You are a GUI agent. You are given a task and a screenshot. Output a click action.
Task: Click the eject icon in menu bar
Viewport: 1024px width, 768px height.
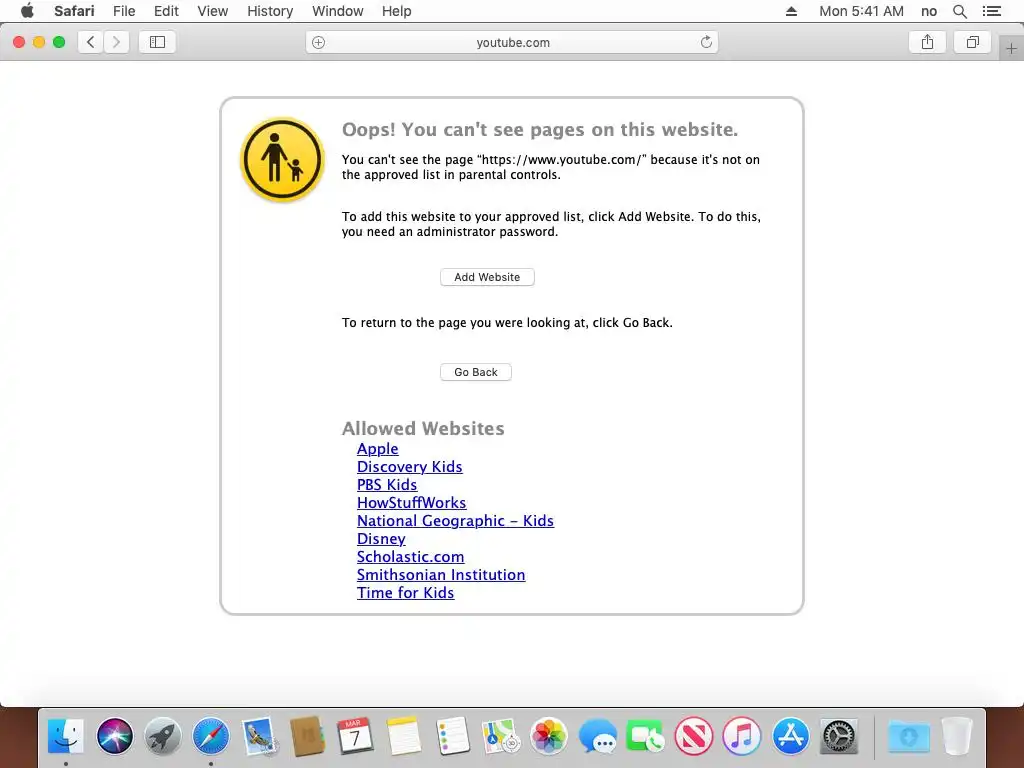(791, 11)
